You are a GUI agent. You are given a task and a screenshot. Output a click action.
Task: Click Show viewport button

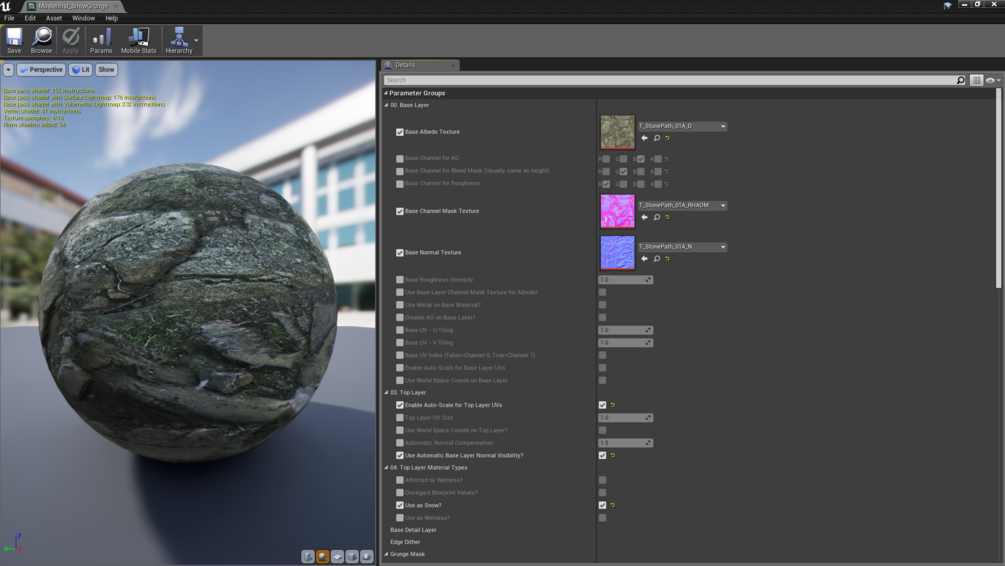point(106,69)
